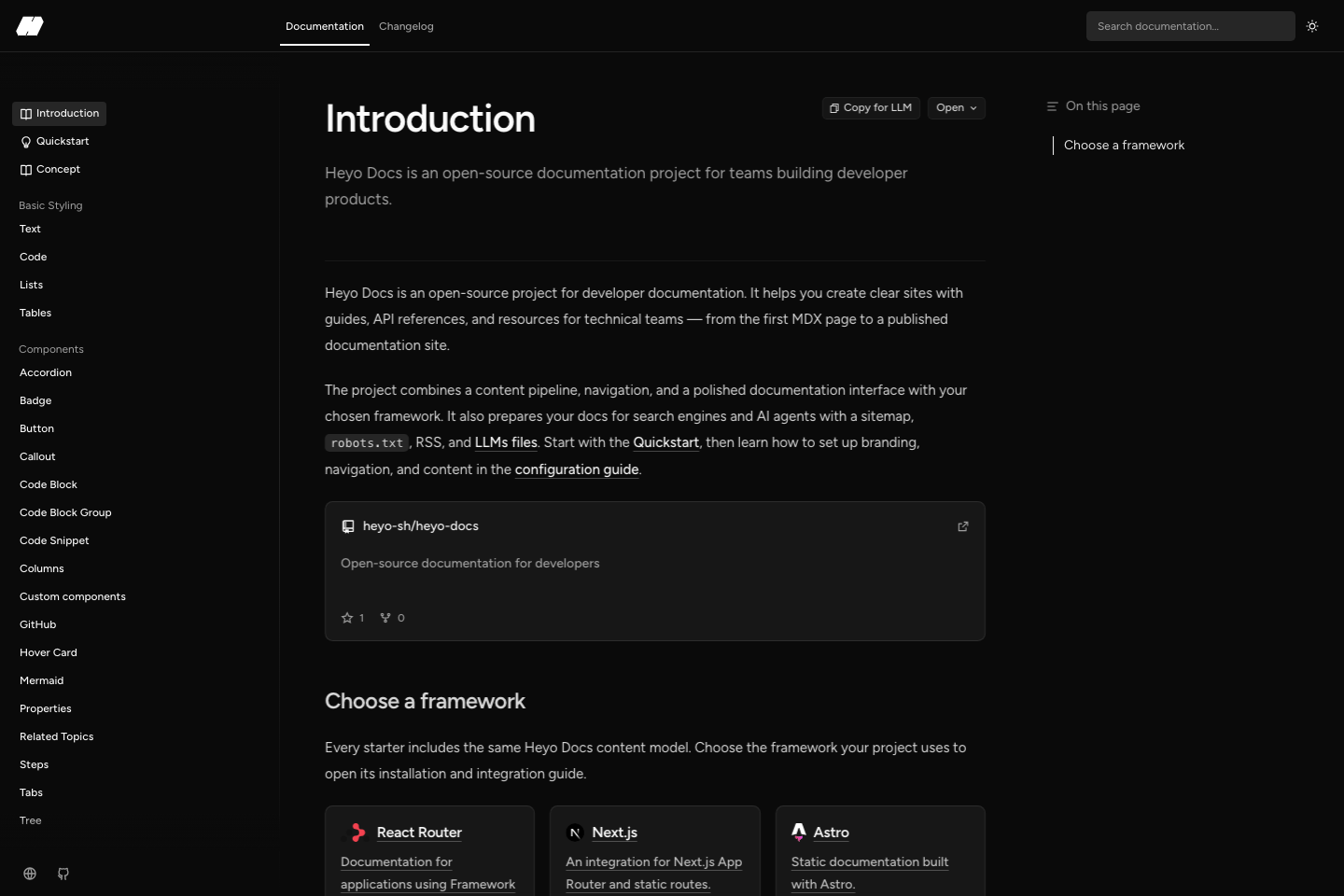Open the Open dropdown menu
The width and height of the screenshot is (1344, 896).
[x=957, y=108]
